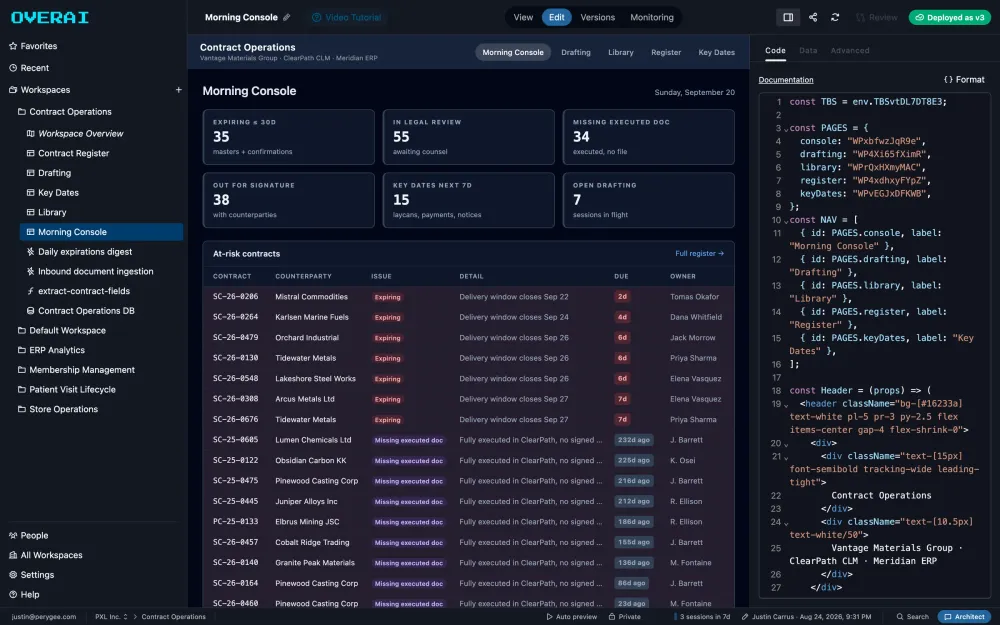Toggle the Private visibility setting
The image size is (1000, 625).
pyautogui.click(x=624, y=617)
